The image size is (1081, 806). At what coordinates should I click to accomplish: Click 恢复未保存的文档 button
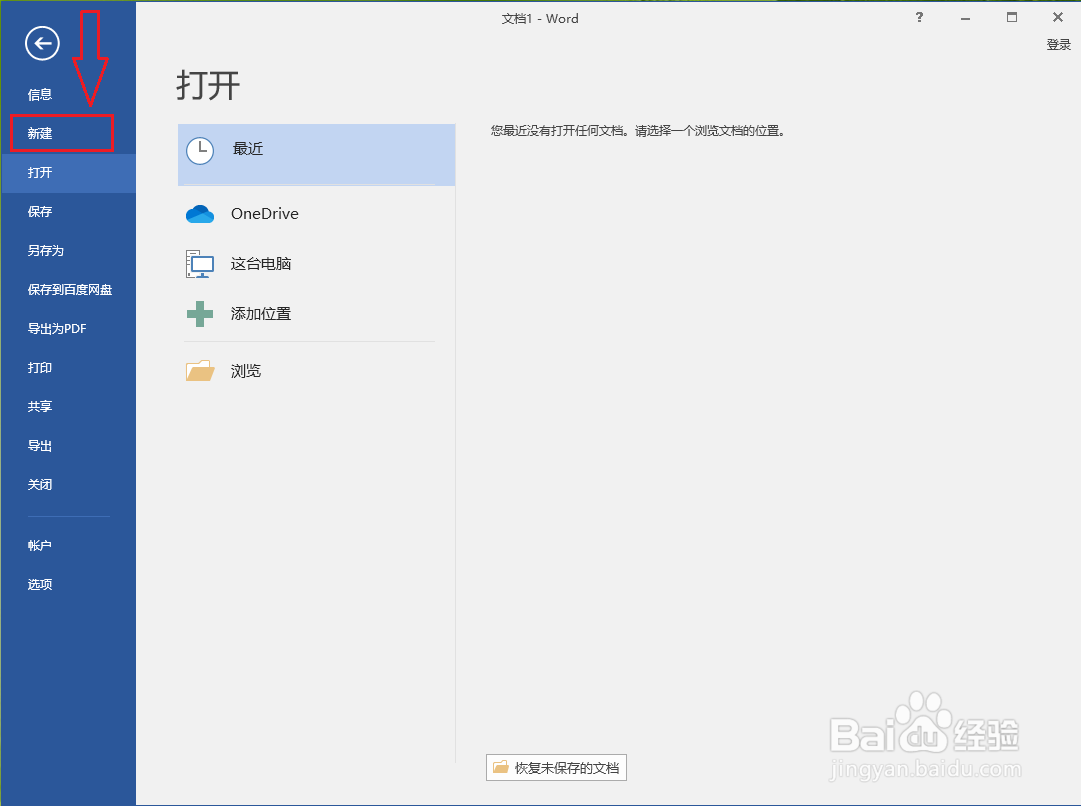click(x=556, y=767)
